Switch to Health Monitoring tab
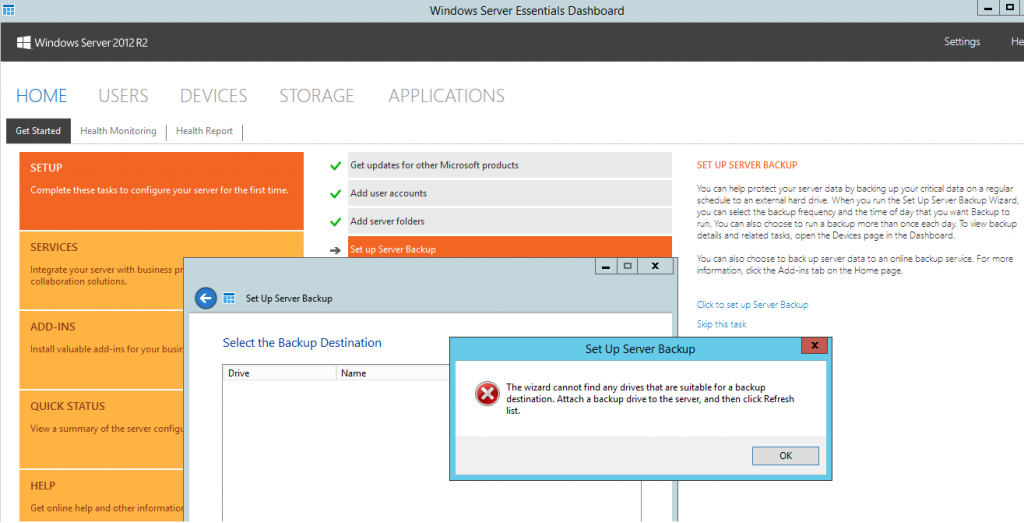1024x523 pixels. pyautogui.click(x=118, y=131)
